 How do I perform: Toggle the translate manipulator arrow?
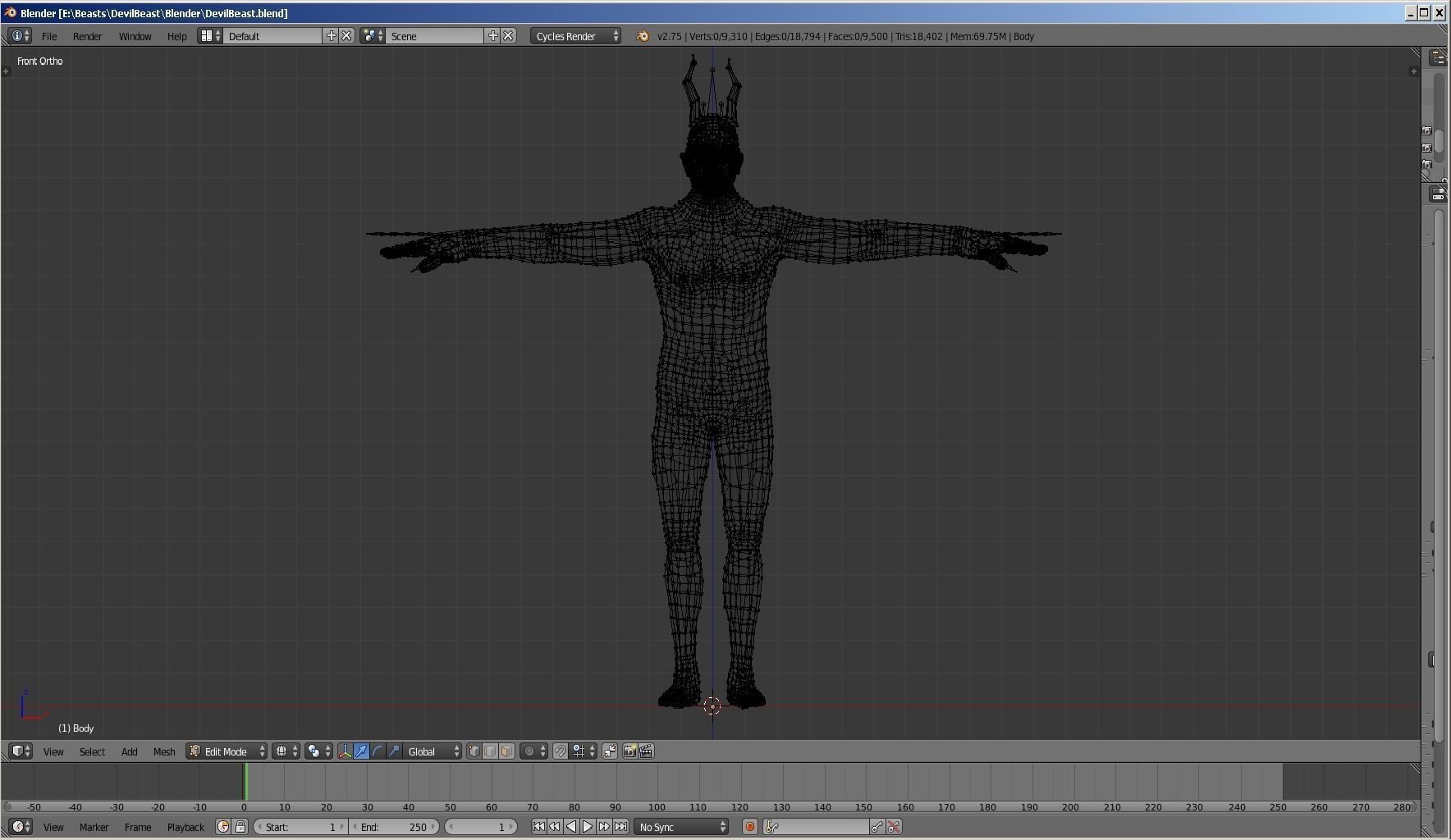[361, 751]
